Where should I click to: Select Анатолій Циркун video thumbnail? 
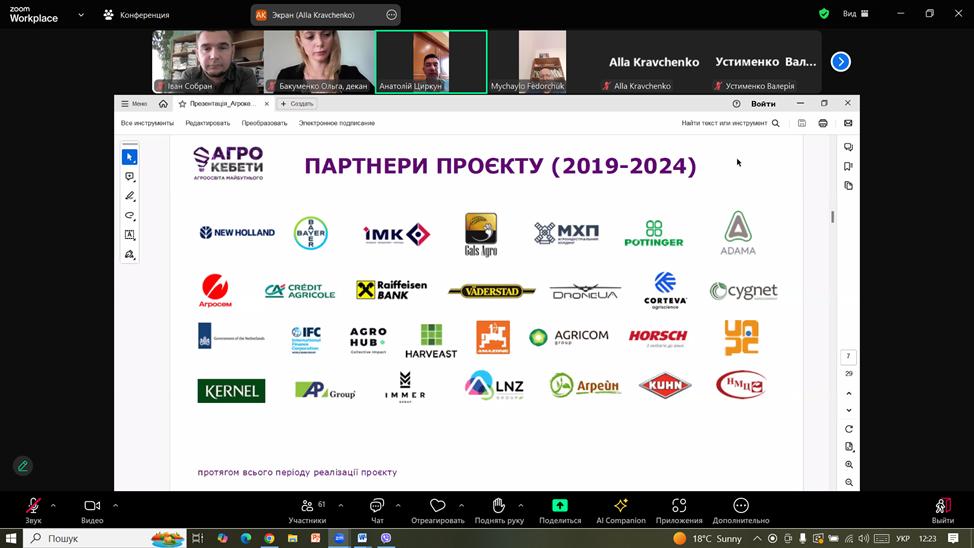point(431,62)
